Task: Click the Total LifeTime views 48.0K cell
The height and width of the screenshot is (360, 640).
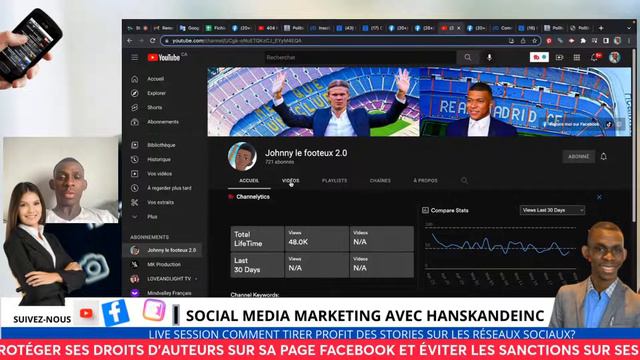Action: click(317, 239)
